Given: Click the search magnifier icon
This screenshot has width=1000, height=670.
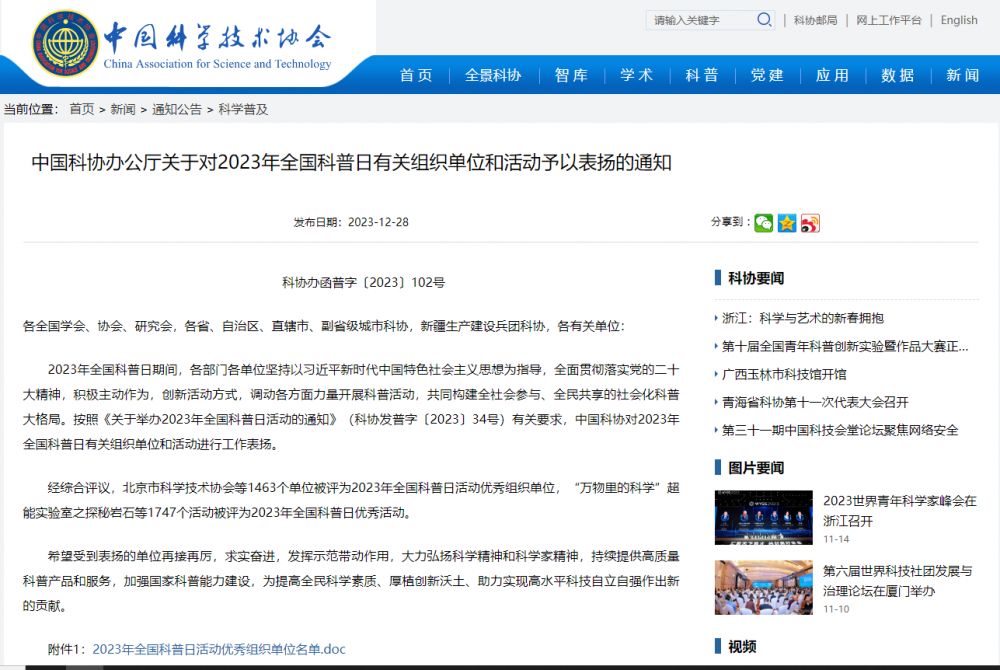Looking at the screenshot, I should (x=764, y=20).
